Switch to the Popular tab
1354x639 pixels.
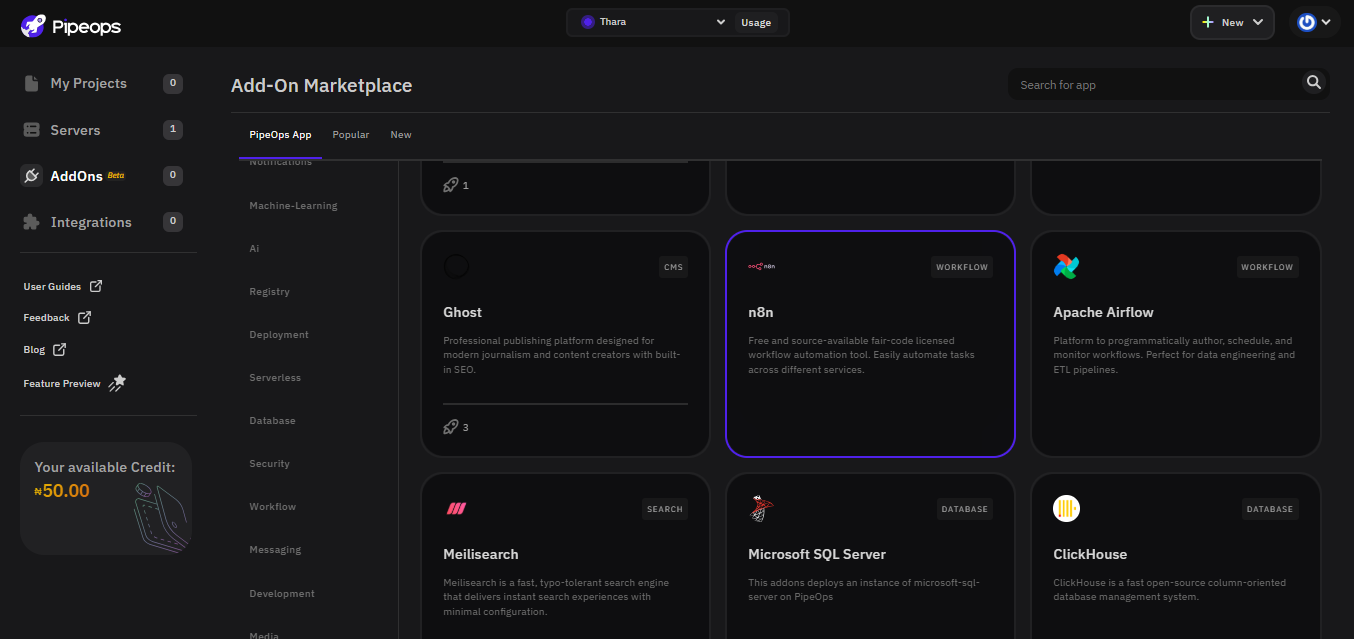pyautogui.click(x=351, y=135)
